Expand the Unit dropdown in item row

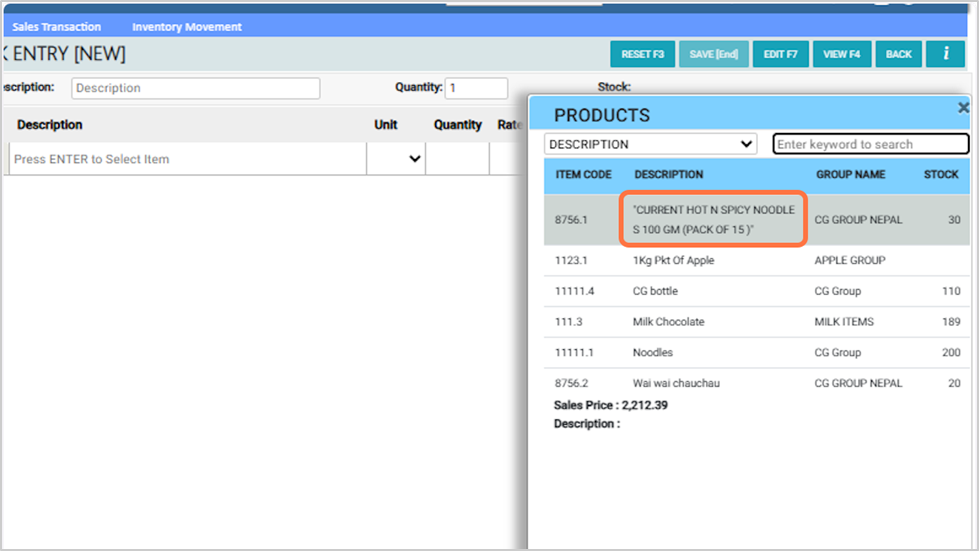(x=396, y=159)
